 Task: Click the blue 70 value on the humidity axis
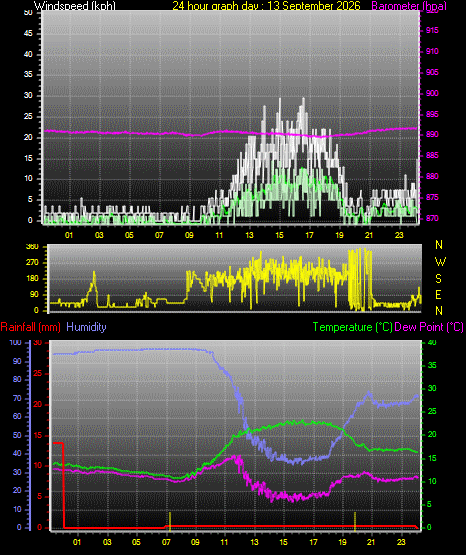click(17, 399)
